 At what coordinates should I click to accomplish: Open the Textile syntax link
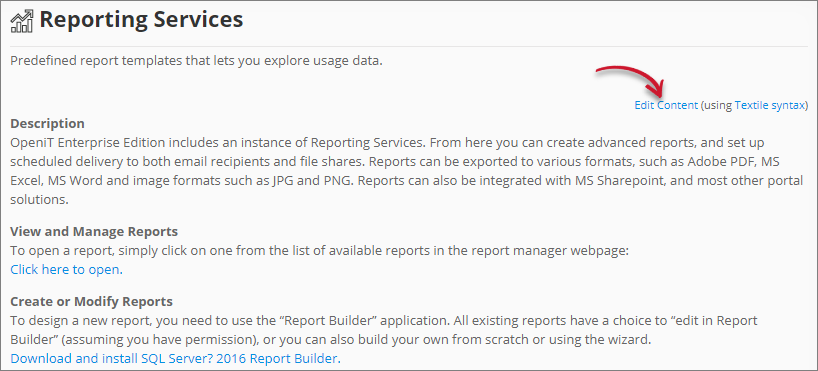click(769, 105)
